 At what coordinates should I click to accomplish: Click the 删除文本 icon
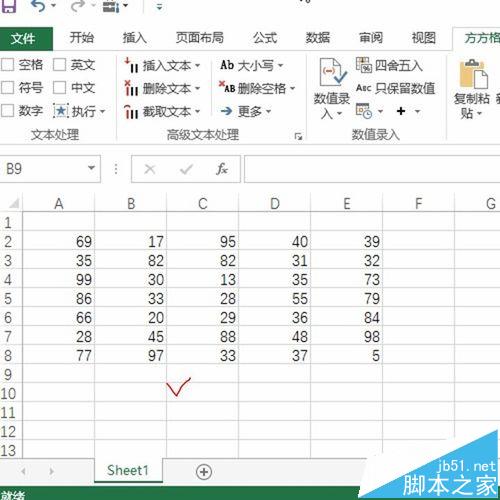[x=131, y=88]
